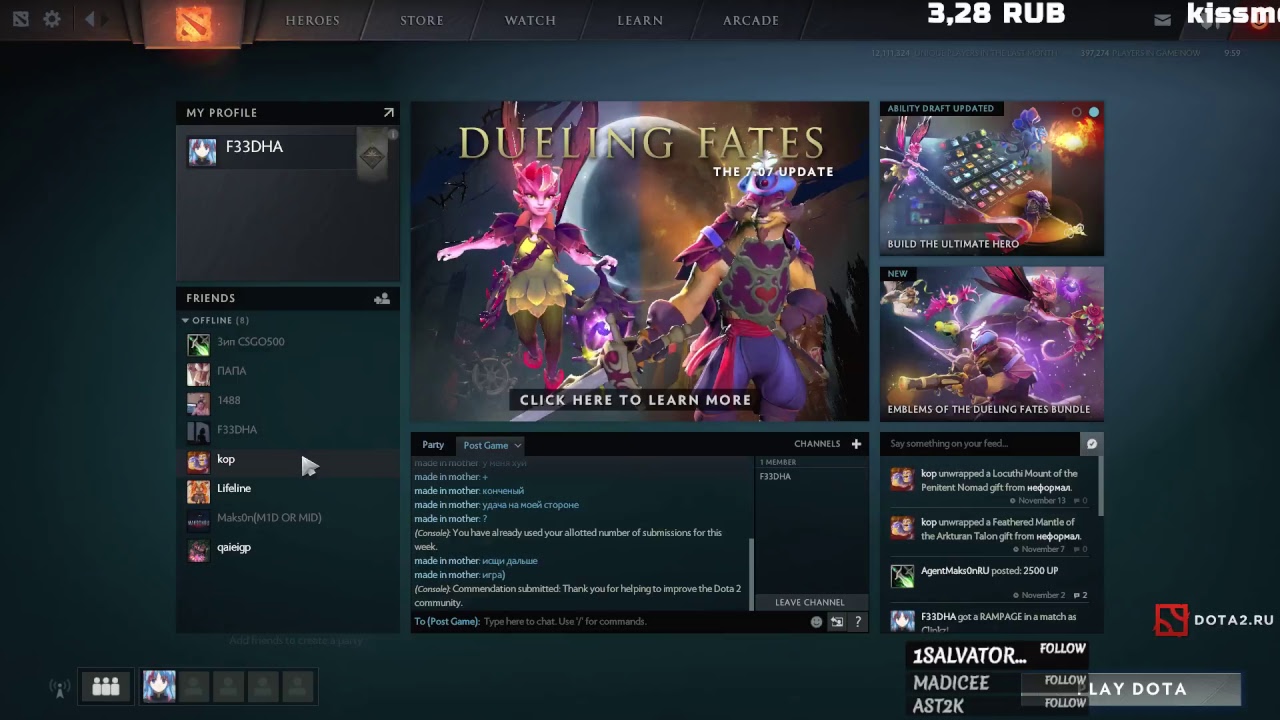This screenshot has height=720, width=1280.
Task: Click the Dota 2 dashboard icon beside the gear
Action: coord(21,19)
